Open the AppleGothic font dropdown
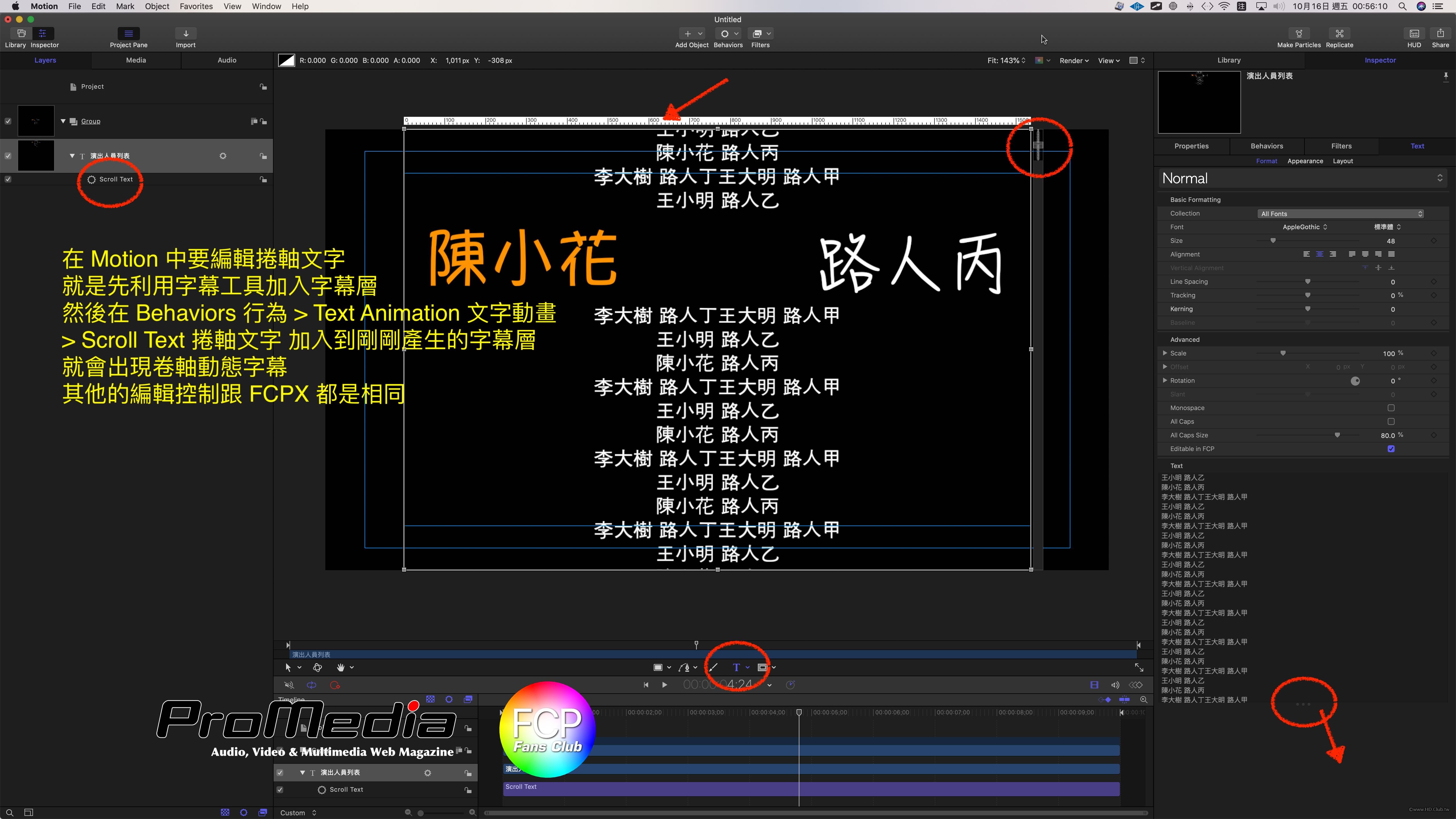1456x819 pixels. (x=1304, y=227)
